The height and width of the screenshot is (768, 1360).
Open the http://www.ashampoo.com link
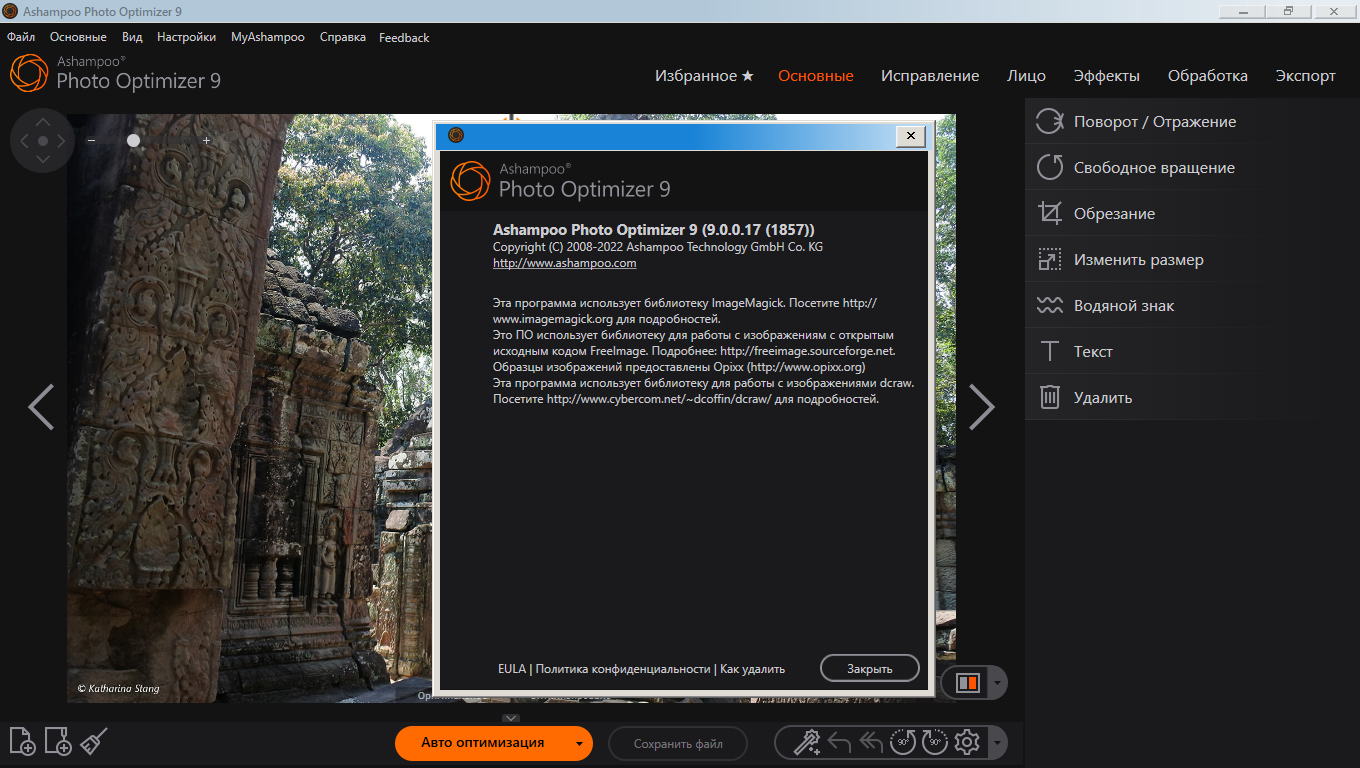click(x=564, y=263)
